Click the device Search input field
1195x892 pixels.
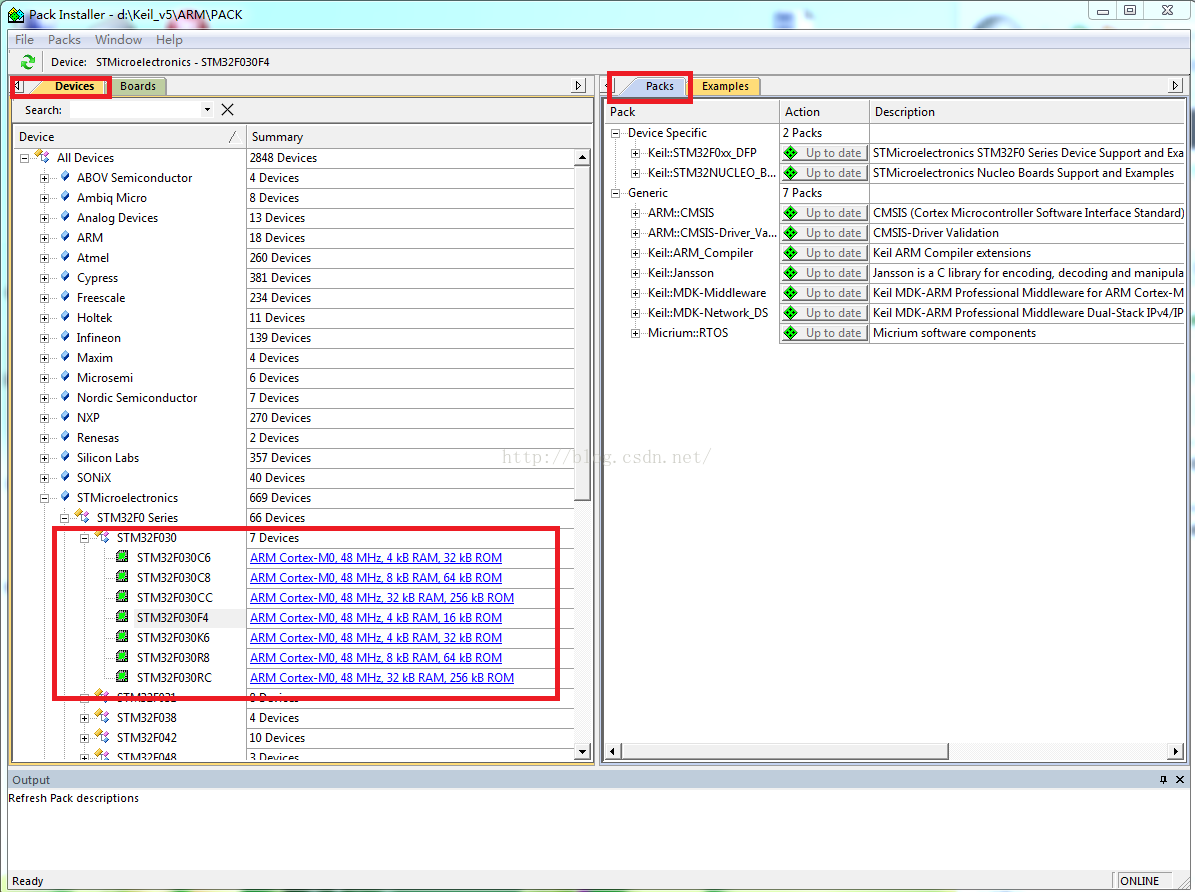[135, 110]
